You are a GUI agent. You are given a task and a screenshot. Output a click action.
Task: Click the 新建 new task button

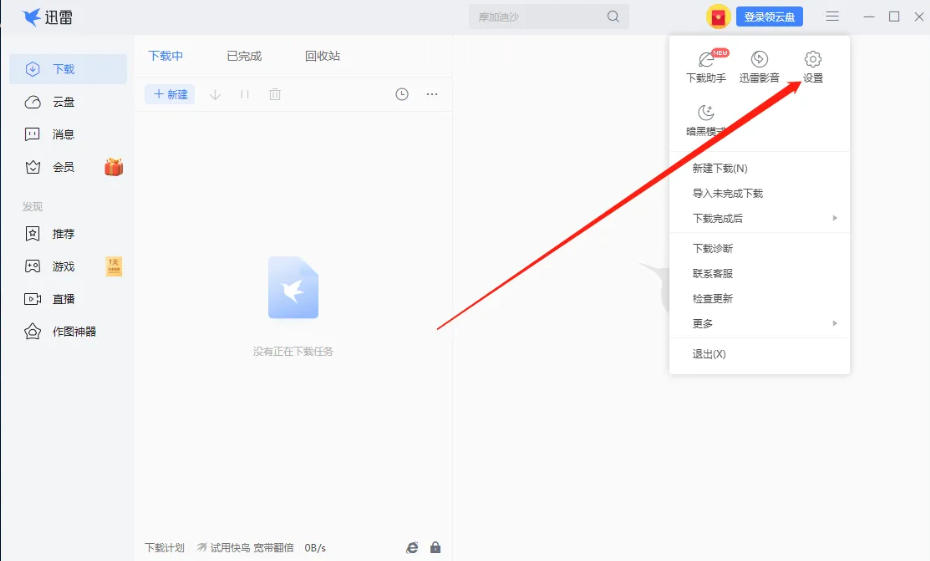(170, 94)
